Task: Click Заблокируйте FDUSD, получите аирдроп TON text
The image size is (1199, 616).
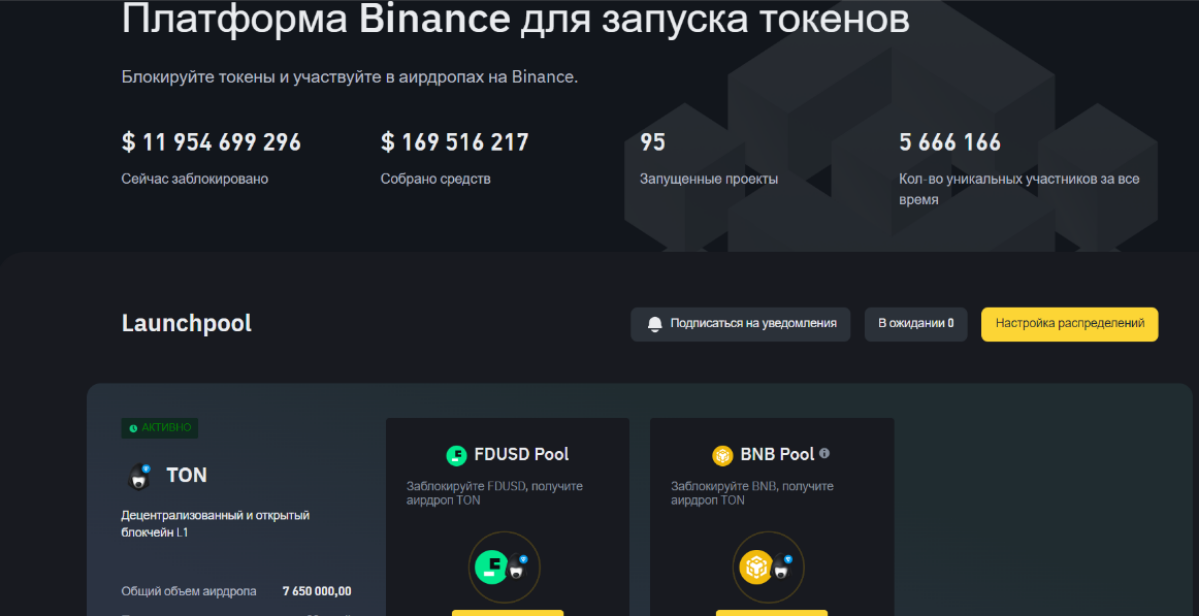Action: point(494,493)
